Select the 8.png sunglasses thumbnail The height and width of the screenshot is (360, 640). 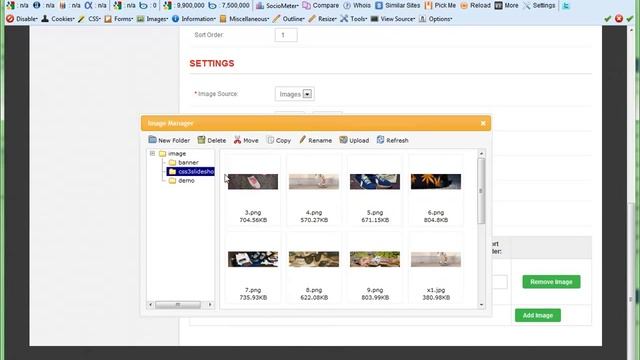point(314,259)
